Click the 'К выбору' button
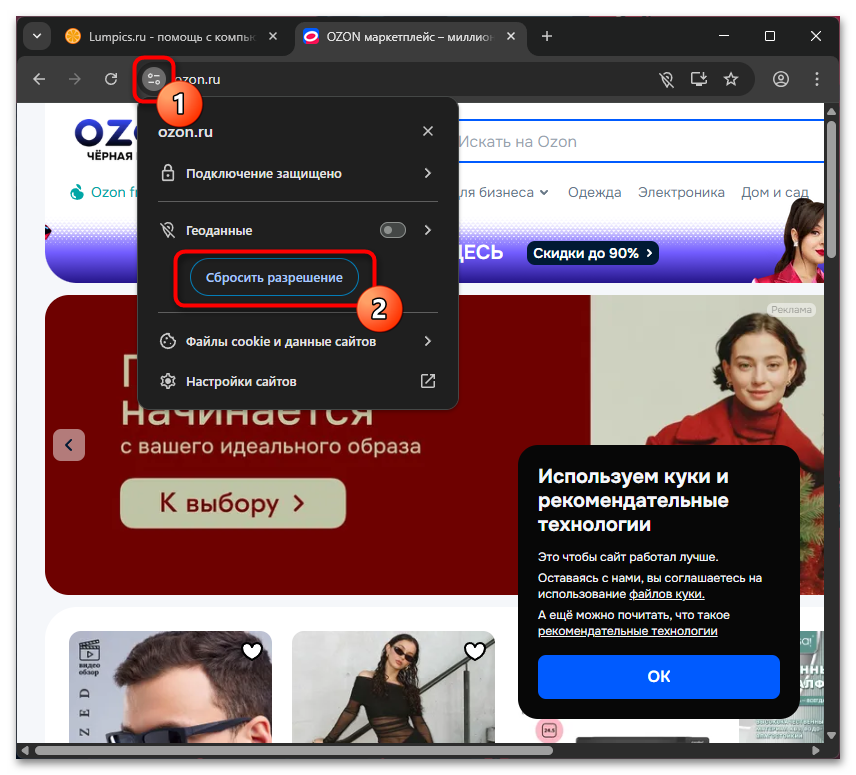 point(233,503)
